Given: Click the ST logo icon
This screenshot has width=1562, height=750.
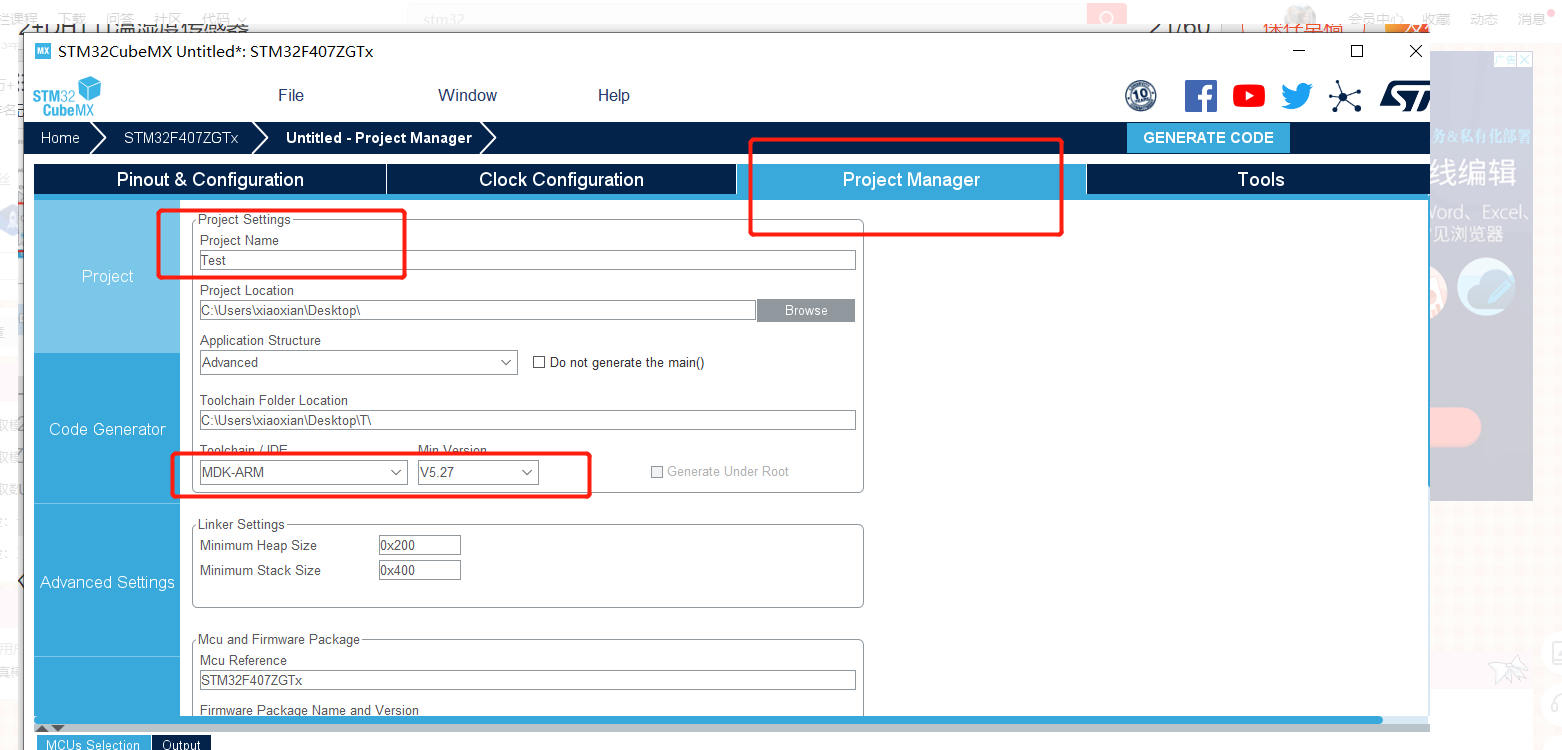Looking at the screenshot, I should click(x=1404, y=96).
